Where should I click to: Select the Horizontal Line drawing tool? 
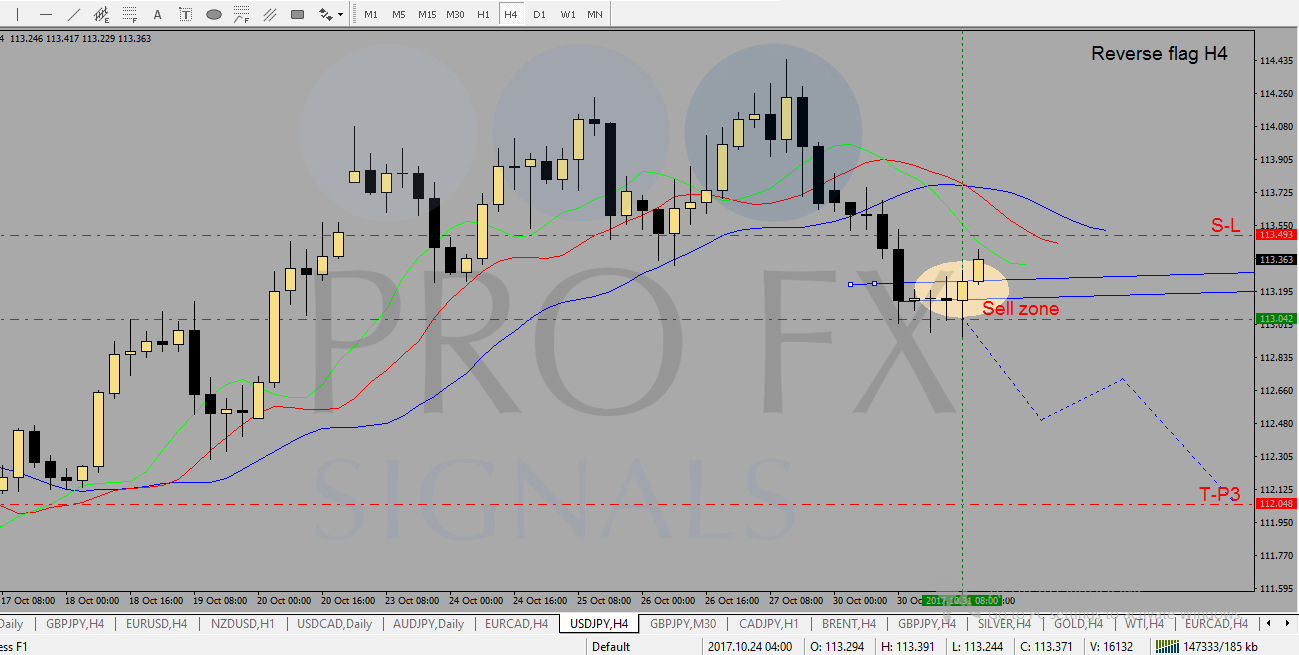click(46, 14)
